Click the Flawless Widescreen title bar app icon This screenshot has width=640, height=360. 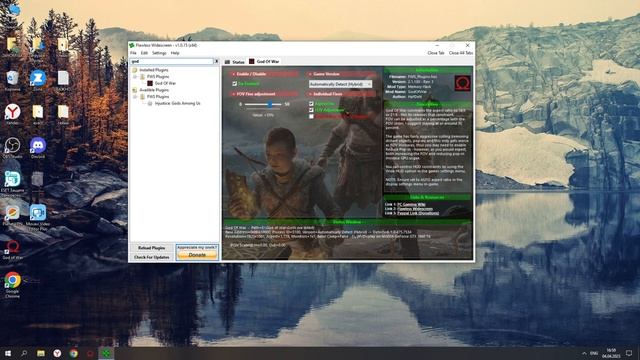[x=132, y=45]
